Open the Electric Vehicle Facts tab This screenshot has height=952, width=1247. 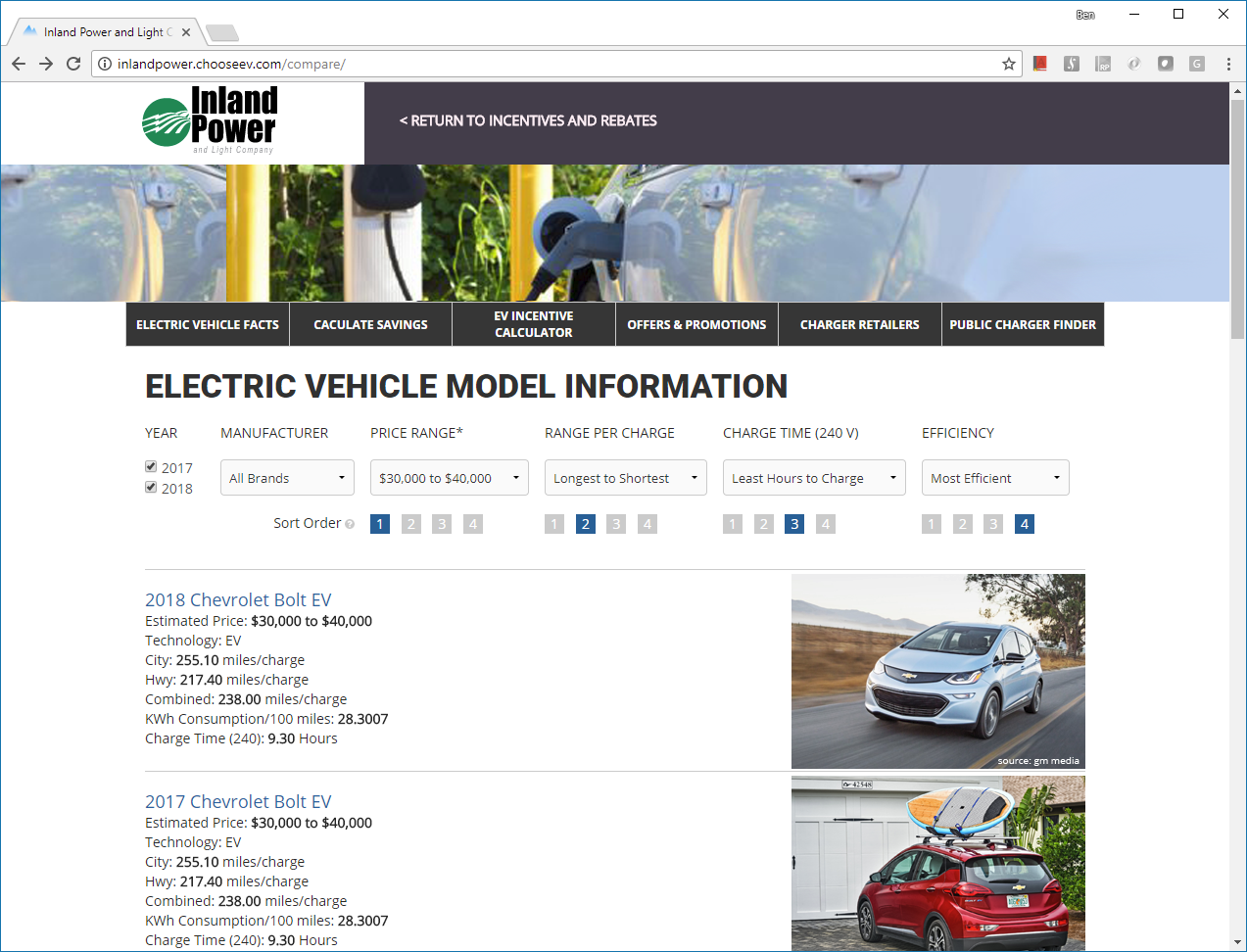coord(208,324)
